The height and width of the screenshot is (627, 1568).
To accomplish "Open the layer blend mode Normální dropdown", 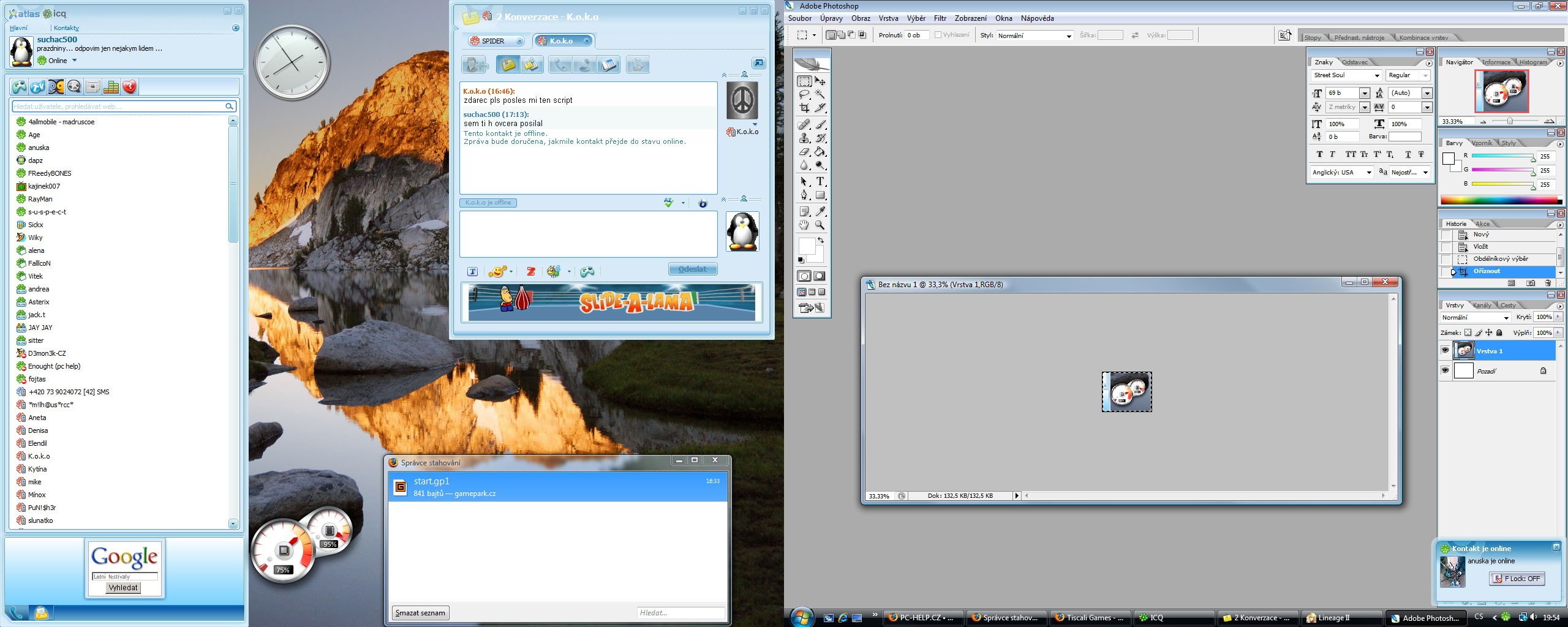I will [x=1476, y=317].
